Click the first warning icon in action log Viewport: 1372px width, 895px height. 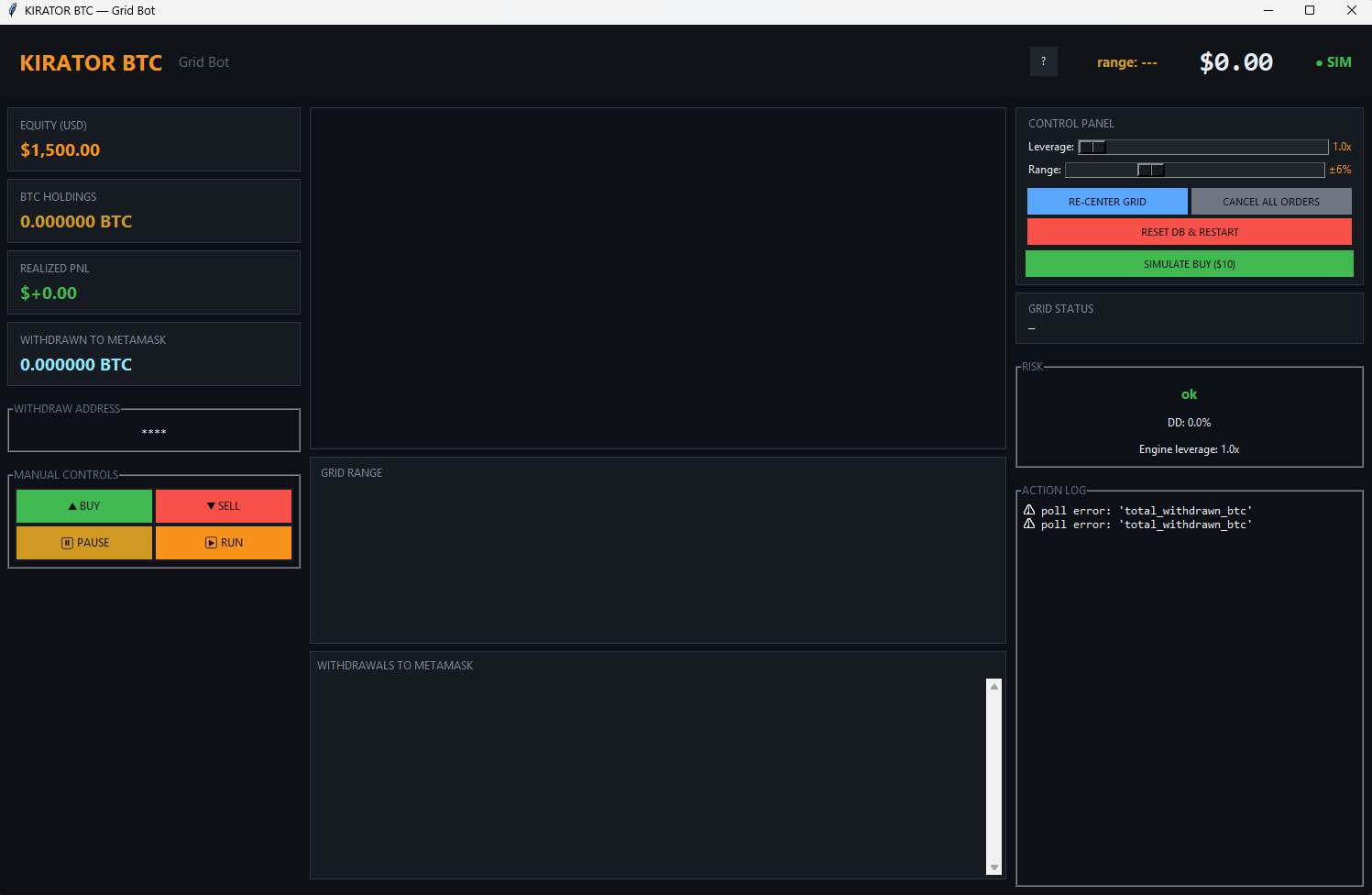[1029, 510]
